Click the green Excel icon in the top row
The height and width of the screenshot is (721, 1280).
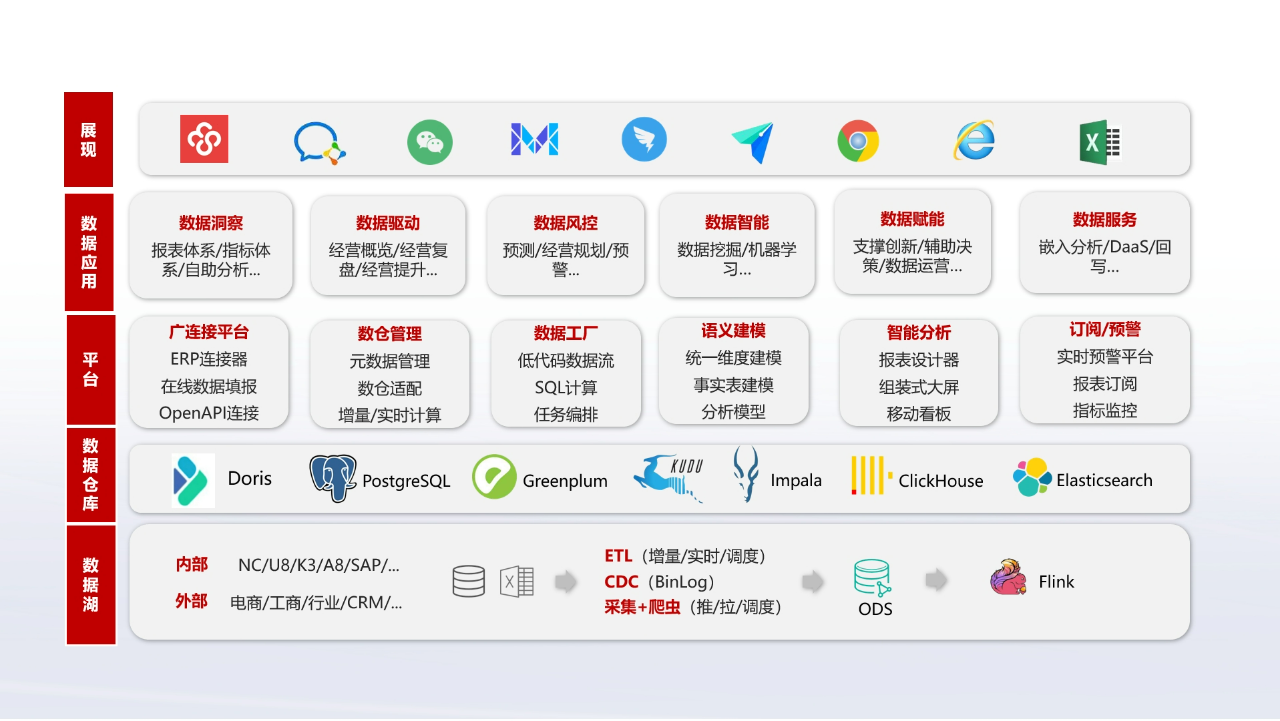tap(1100, 143)
